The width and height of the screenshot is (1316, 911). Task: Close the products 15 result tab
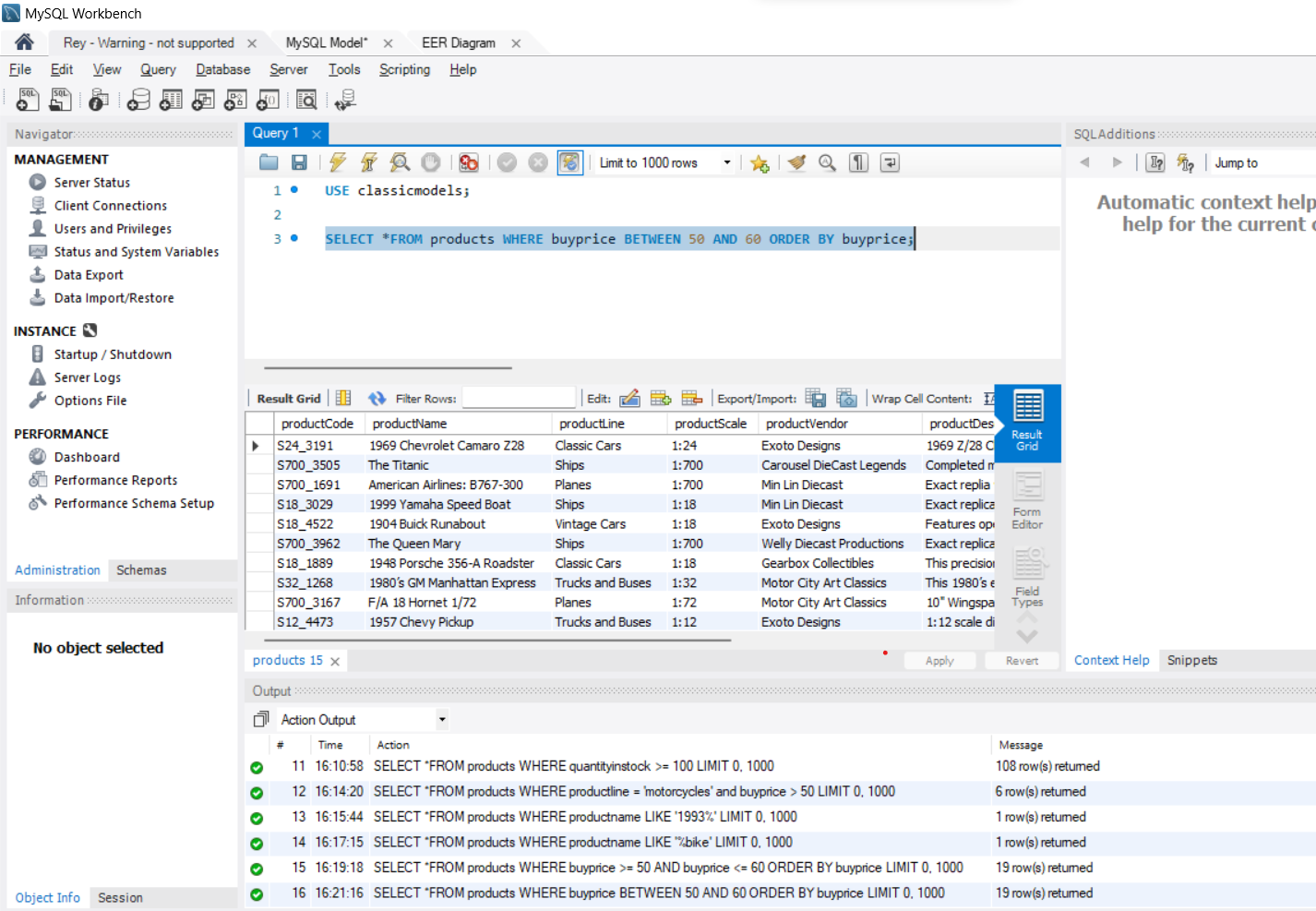tap(335, 662)
